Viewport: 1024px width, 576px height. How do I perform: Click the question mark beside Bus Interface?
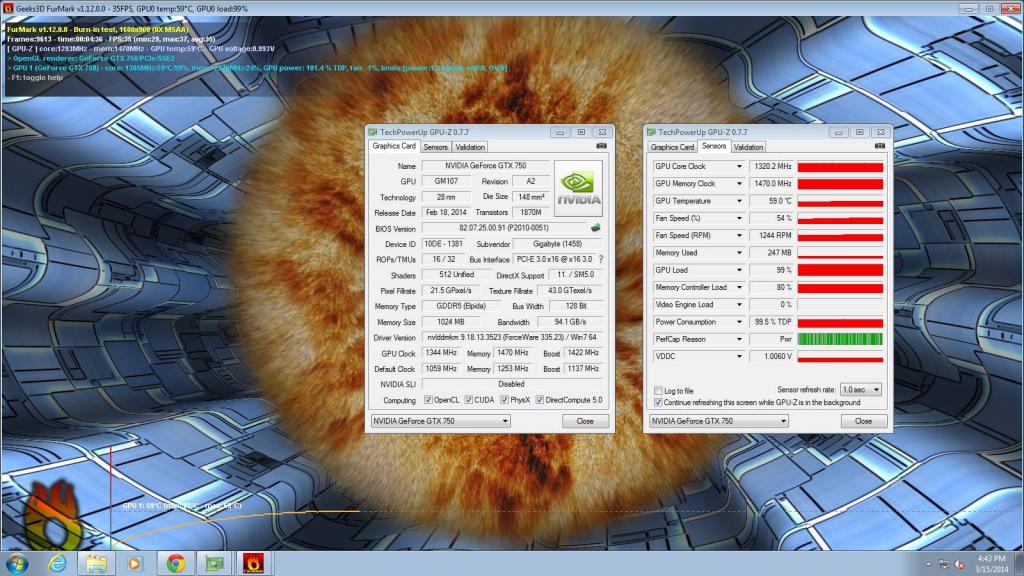pos(601,259)
